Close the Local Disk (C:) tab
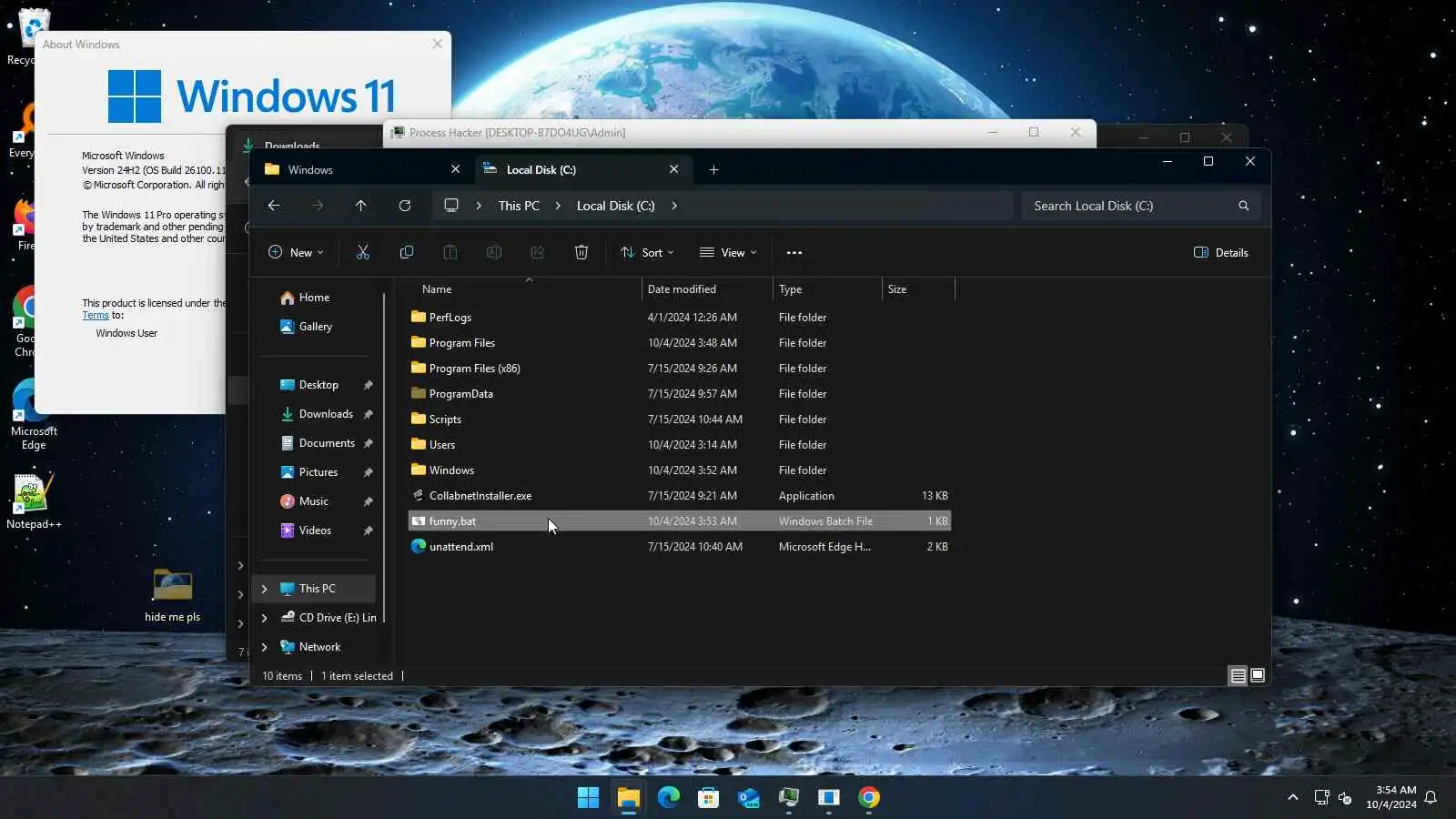Viewport: 1456px width, 819px height. tap(674, 169)
